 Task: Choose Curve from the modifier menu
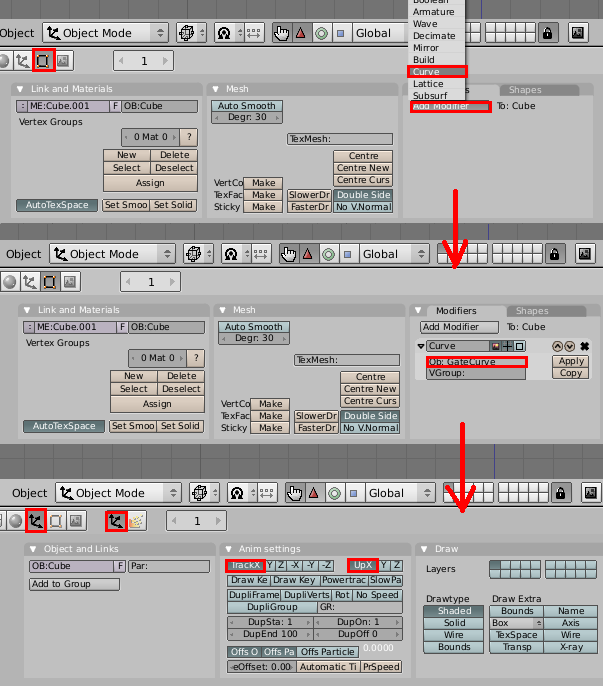click(x=437, y=72)
